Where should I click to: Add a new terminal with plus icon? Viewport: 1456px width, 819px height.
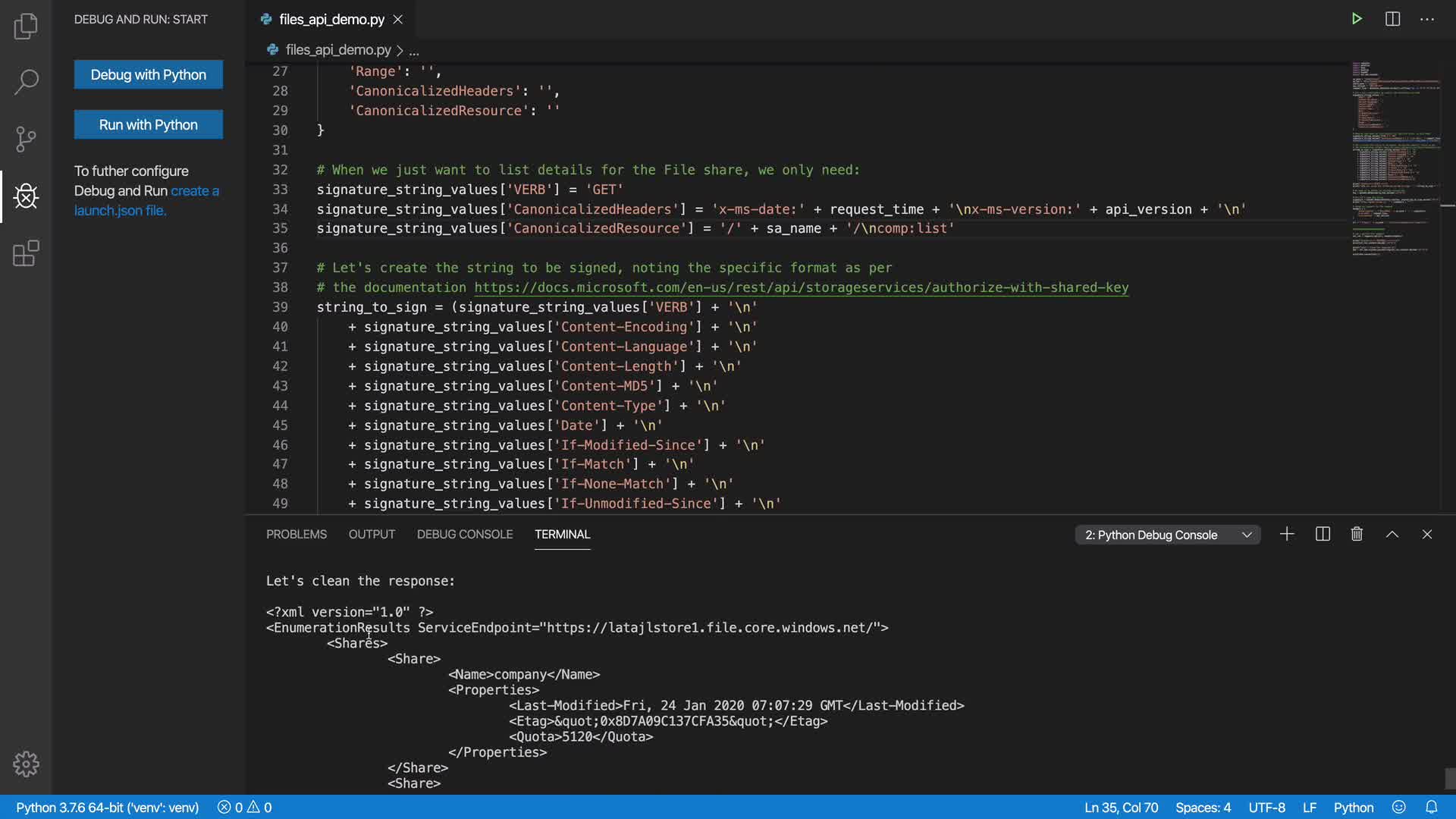click(x=1287, y=535)
